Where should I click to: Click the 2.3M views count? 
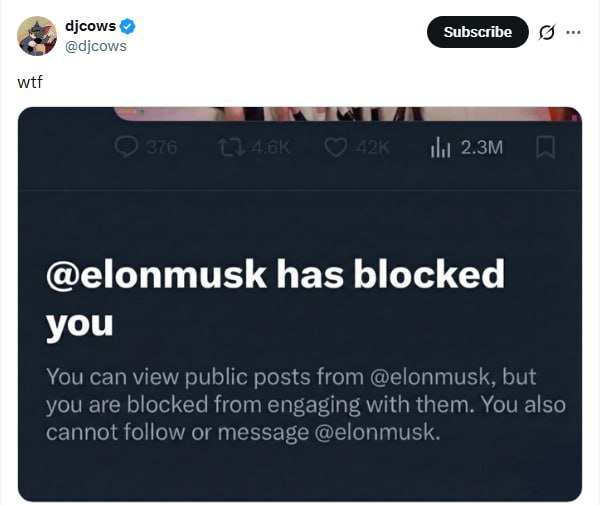coord(481,148)
